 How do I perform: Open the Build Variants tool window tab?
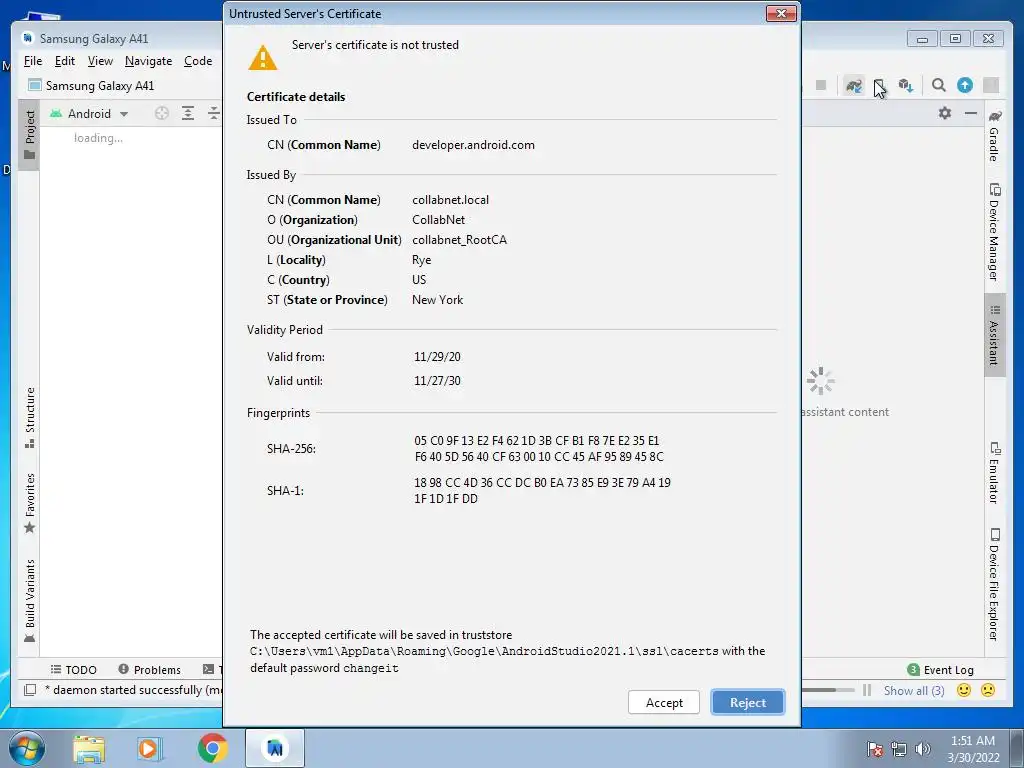(x=29, y=601)
